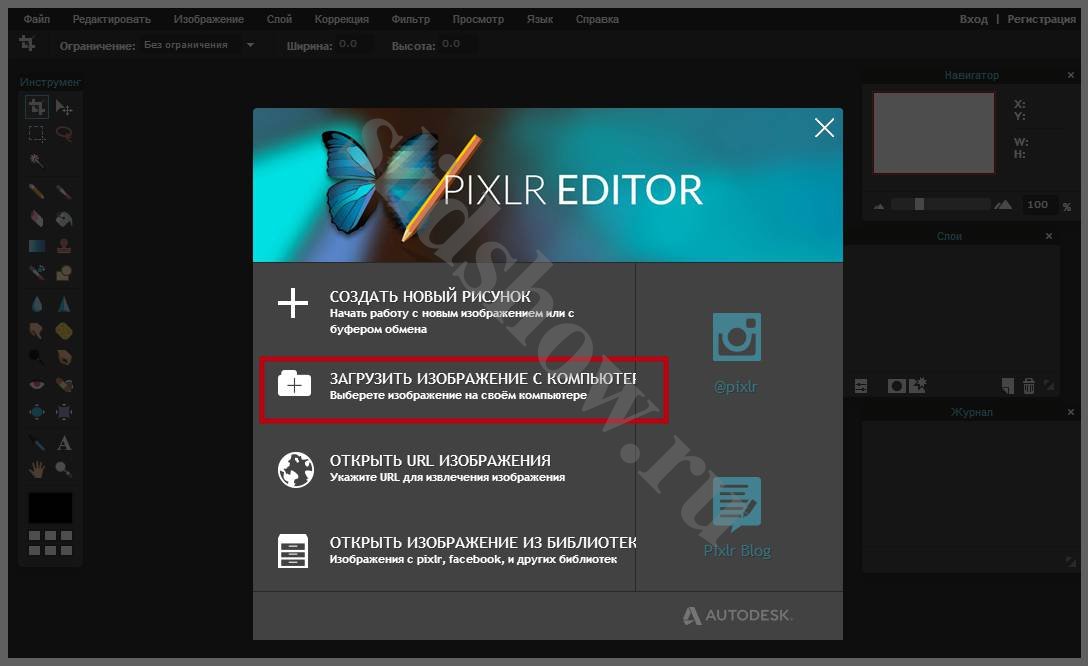The width and height of the screenshot is (1088, 666).
Task: Select the Blur tool
Action: point(37,304)
